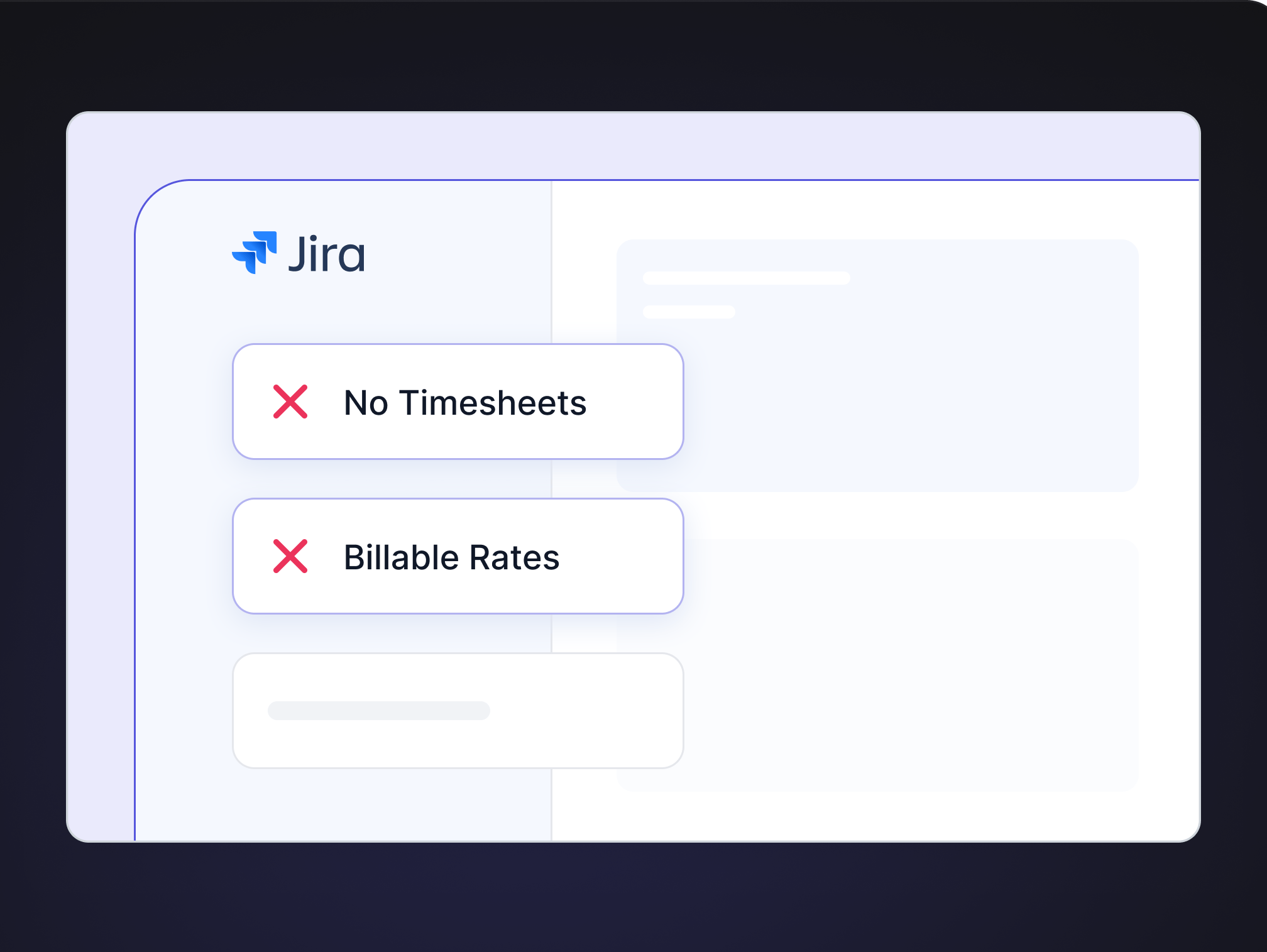Click empty sidebar area below the cards
This screenshot has height=952, width=1267.
[x=339, y=807]
